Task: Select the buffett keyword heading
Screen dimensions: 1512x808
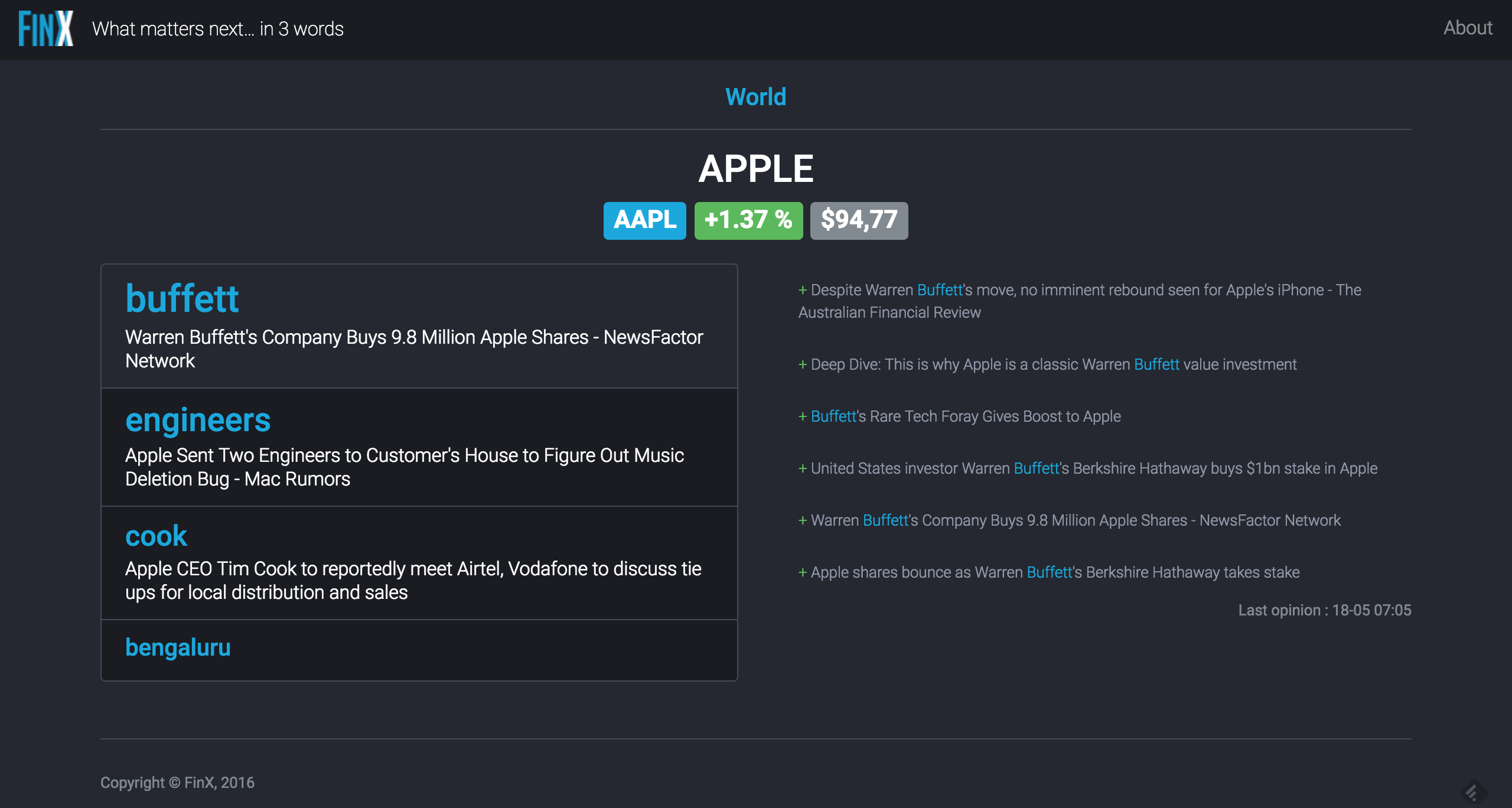Action: point(182,298)
